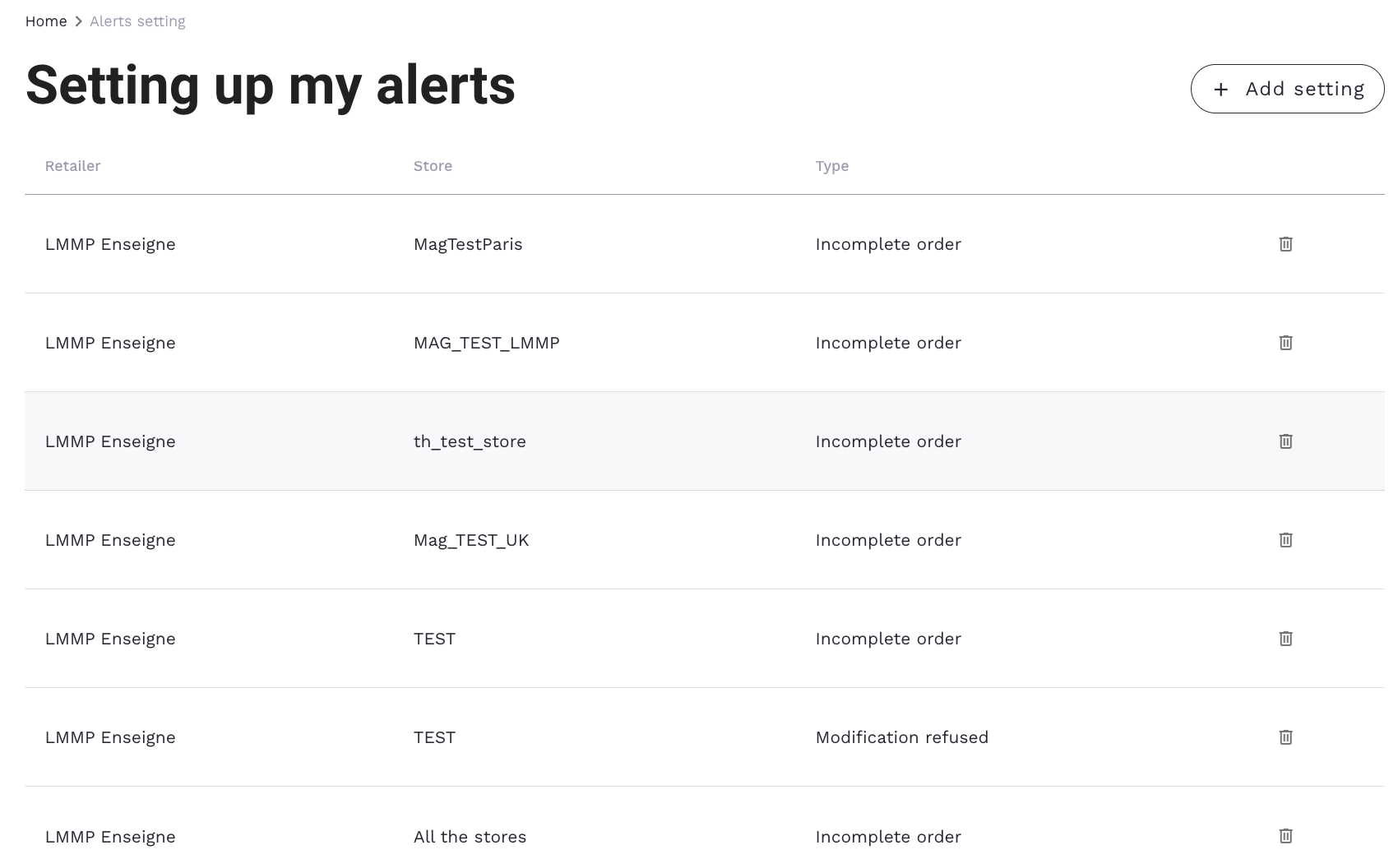Delete the Modification refused alert
Viewport: 1398px width, 868px height.
click(x=1285, y=737)
